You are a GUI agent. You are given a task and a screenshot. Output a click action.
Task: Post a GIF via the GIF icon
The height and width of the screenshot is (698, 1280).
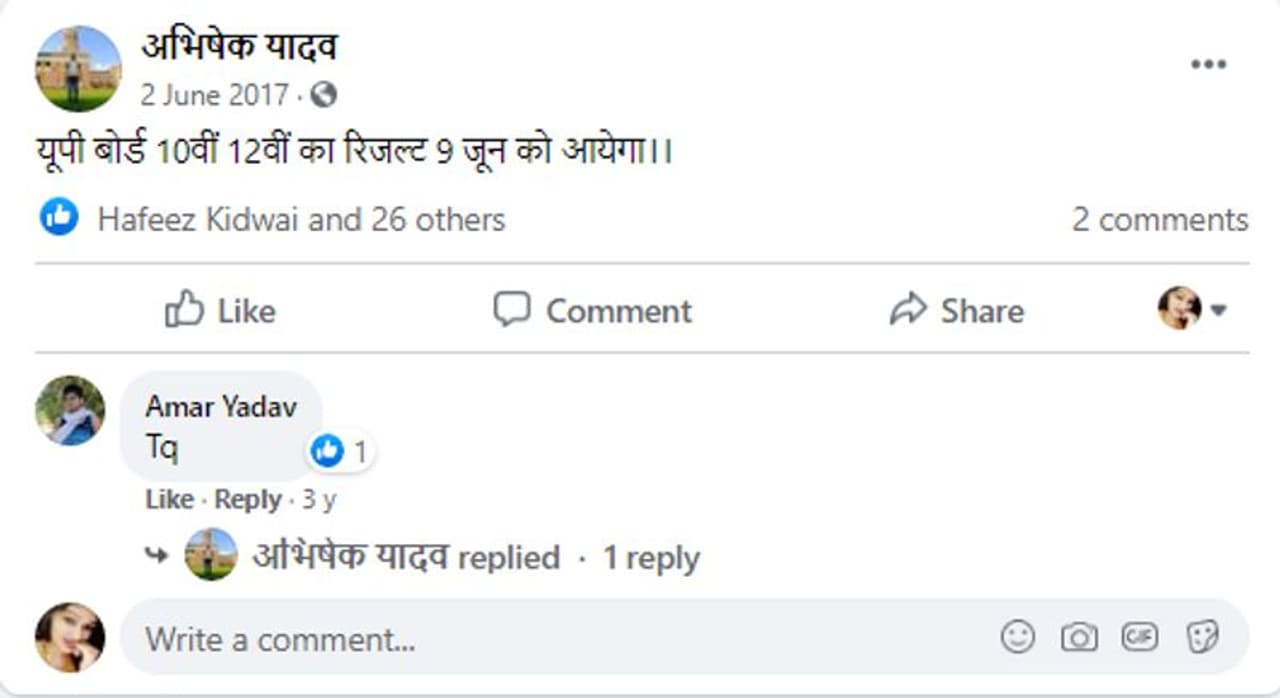point(1140,636)
